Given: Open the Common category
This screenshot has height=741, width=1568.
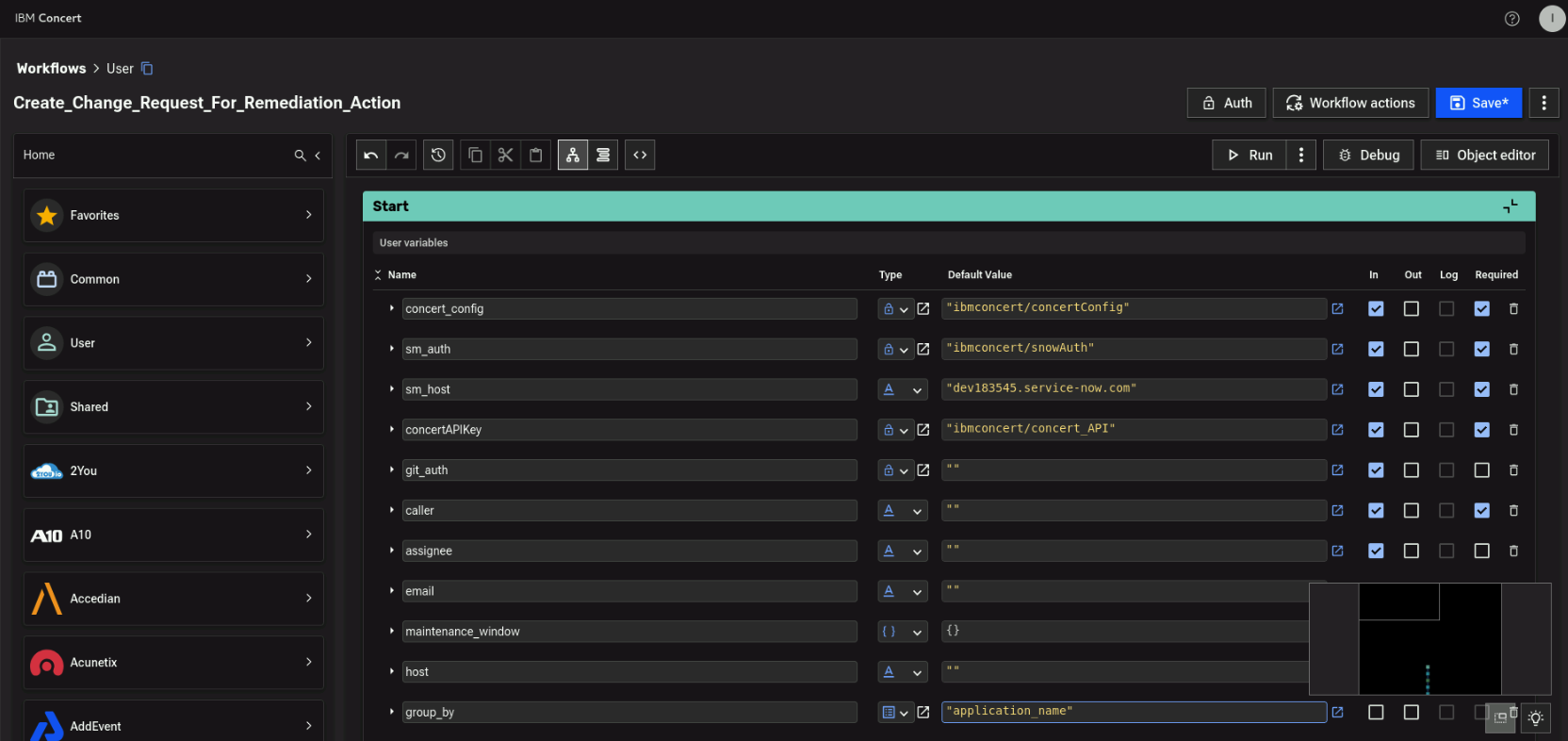Looking at the screenshot, I should 173,279.
